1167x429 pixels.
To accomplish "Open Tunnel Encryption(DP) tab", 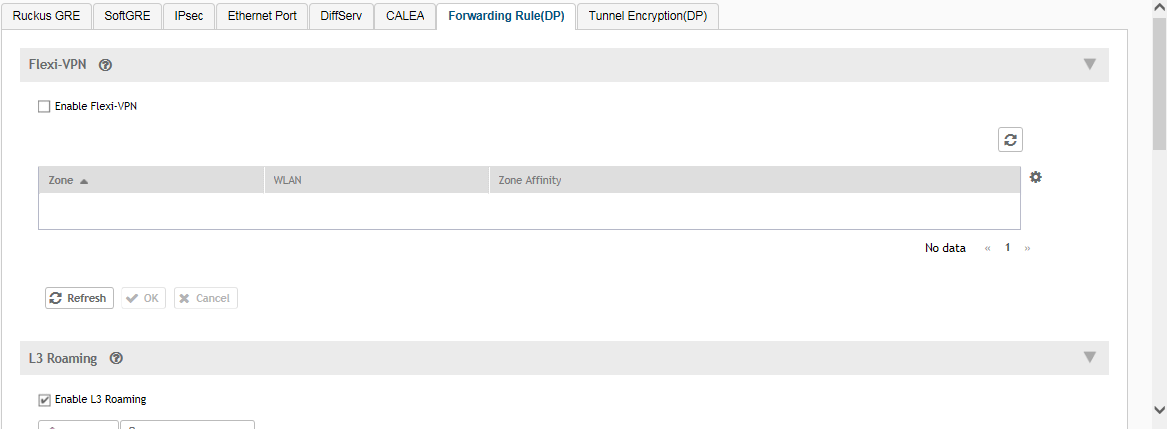I will pyautogui.click(x=648, y=16).
